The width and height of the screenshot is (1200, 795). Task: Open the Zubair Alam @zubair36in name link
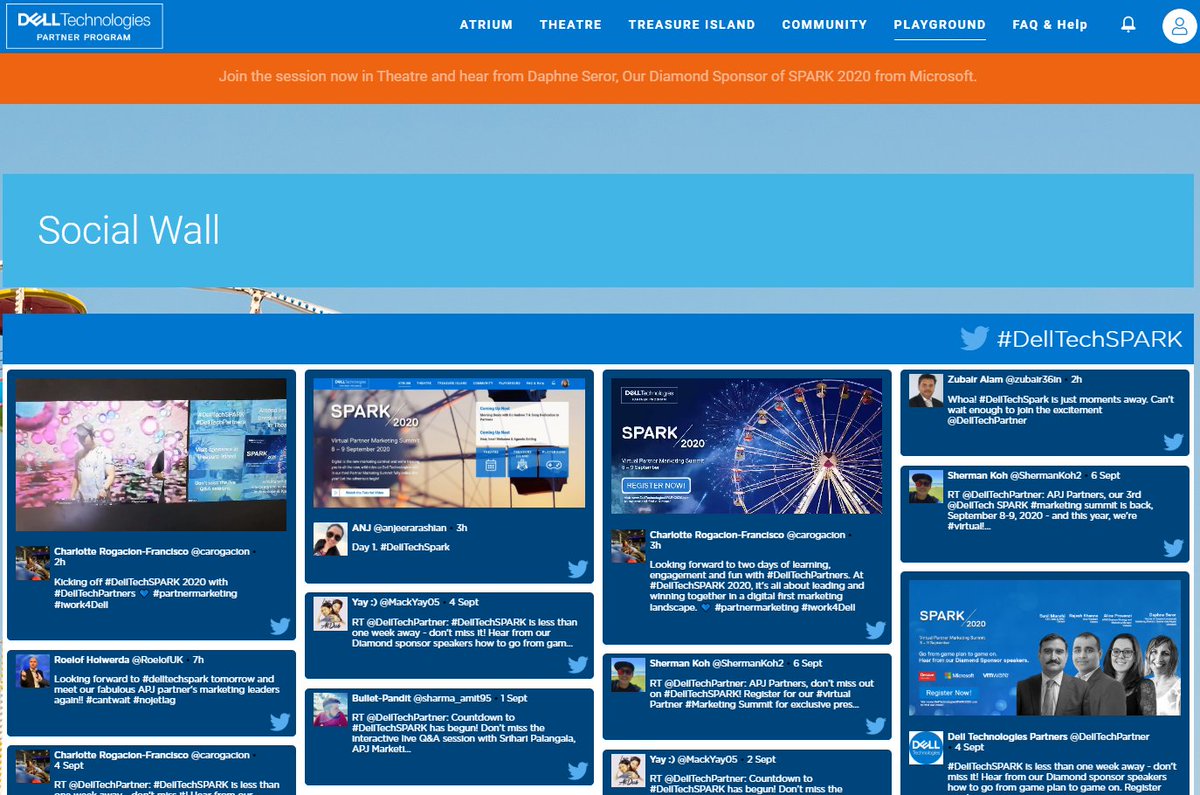click(1005, 380)
